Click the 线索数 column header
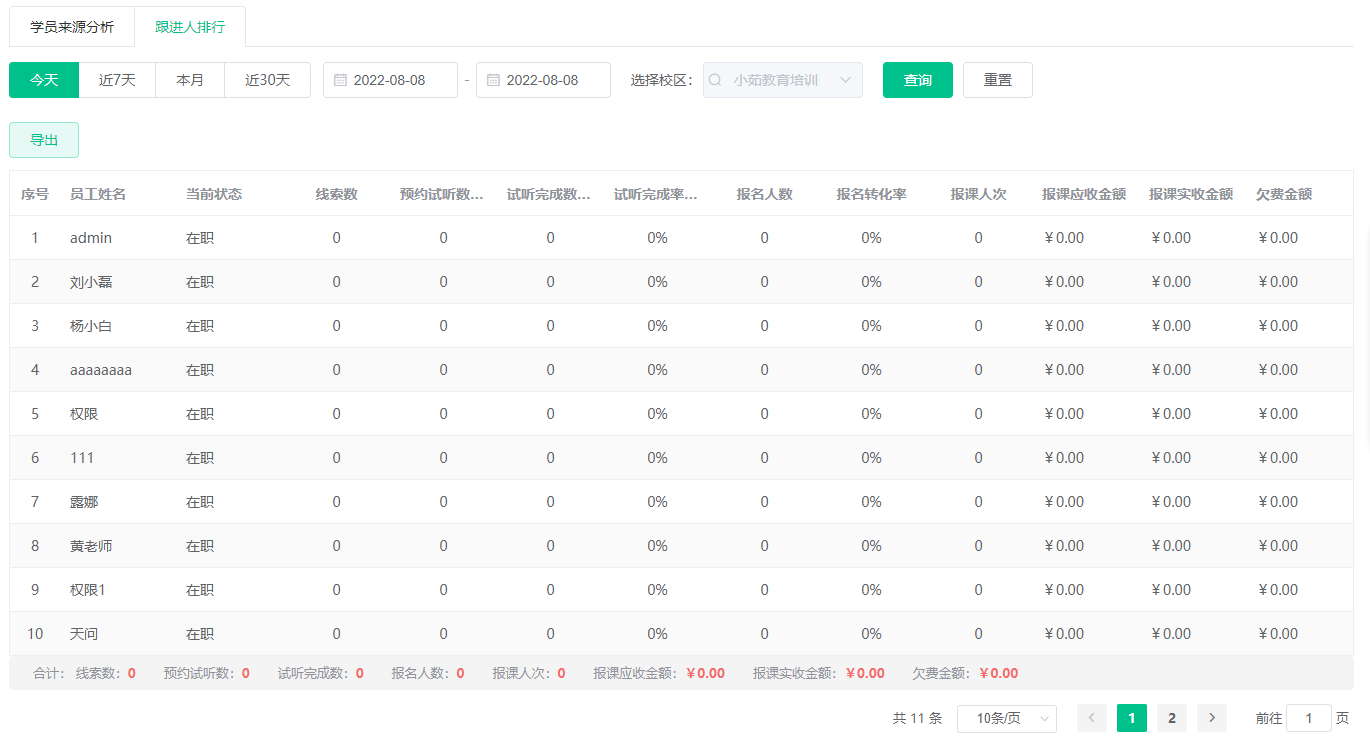This screenshot has height=736, width=1370. pyautogui.click(x=336, y=194)
